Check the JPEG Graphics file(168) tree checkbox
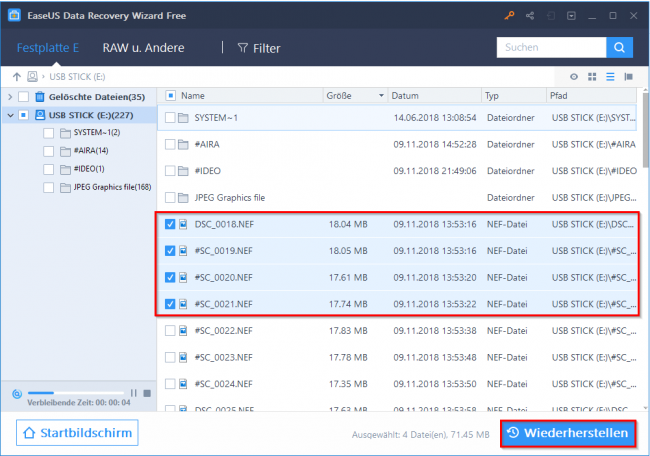Image resolution: width=650 pixels, height=456 pixels. pyautogui.click(x=49, y=187)
